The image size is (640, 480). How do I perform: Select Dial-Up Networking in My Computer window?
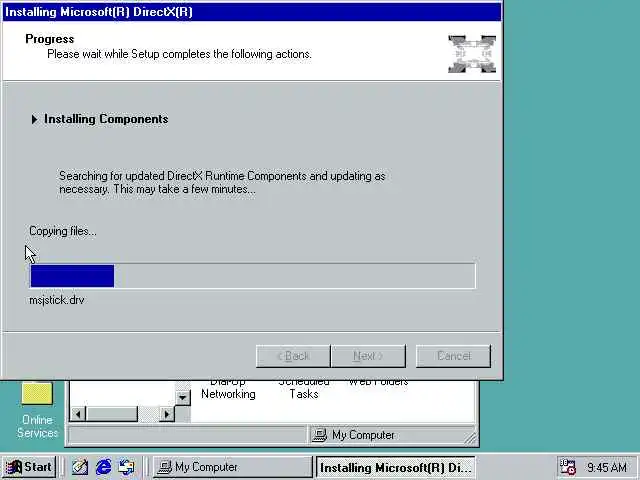pos(228,390)
